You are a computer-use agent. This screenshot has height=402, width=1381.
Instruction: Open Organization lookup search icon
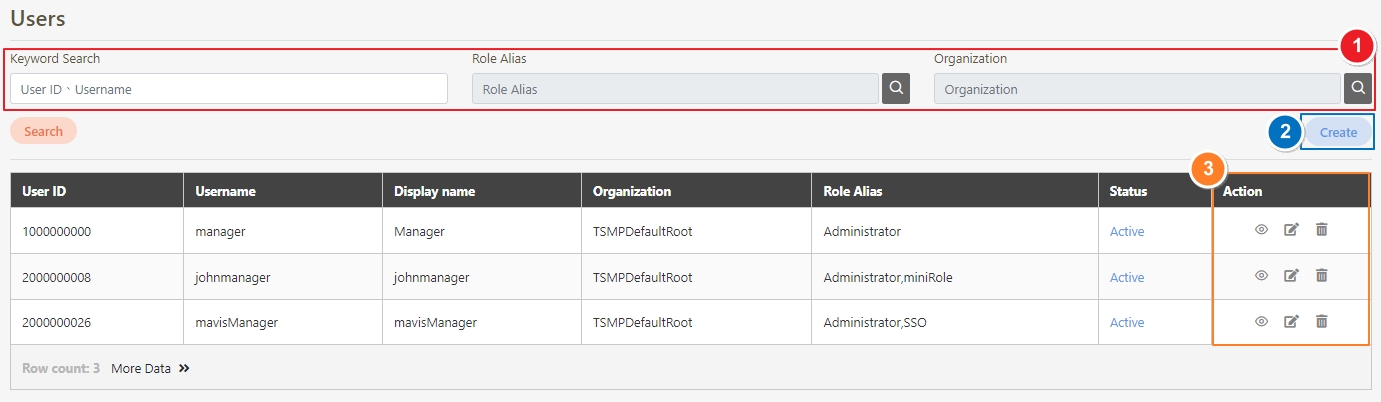click(1357, 88)
